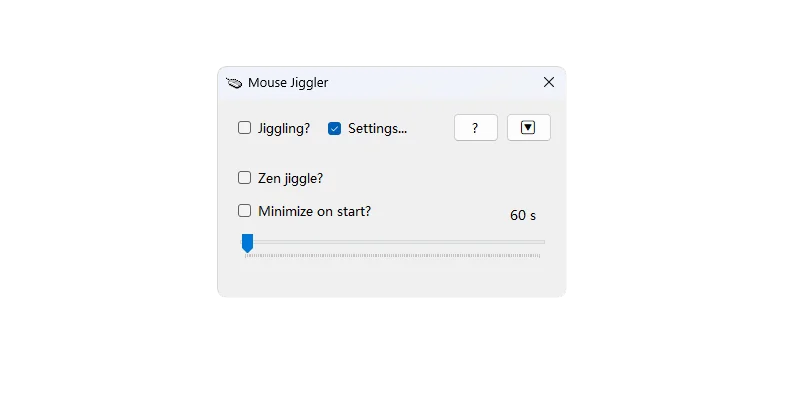Screen dimensions: 795x413
Task: Open help with the question mark button
Action: point(476,128)
